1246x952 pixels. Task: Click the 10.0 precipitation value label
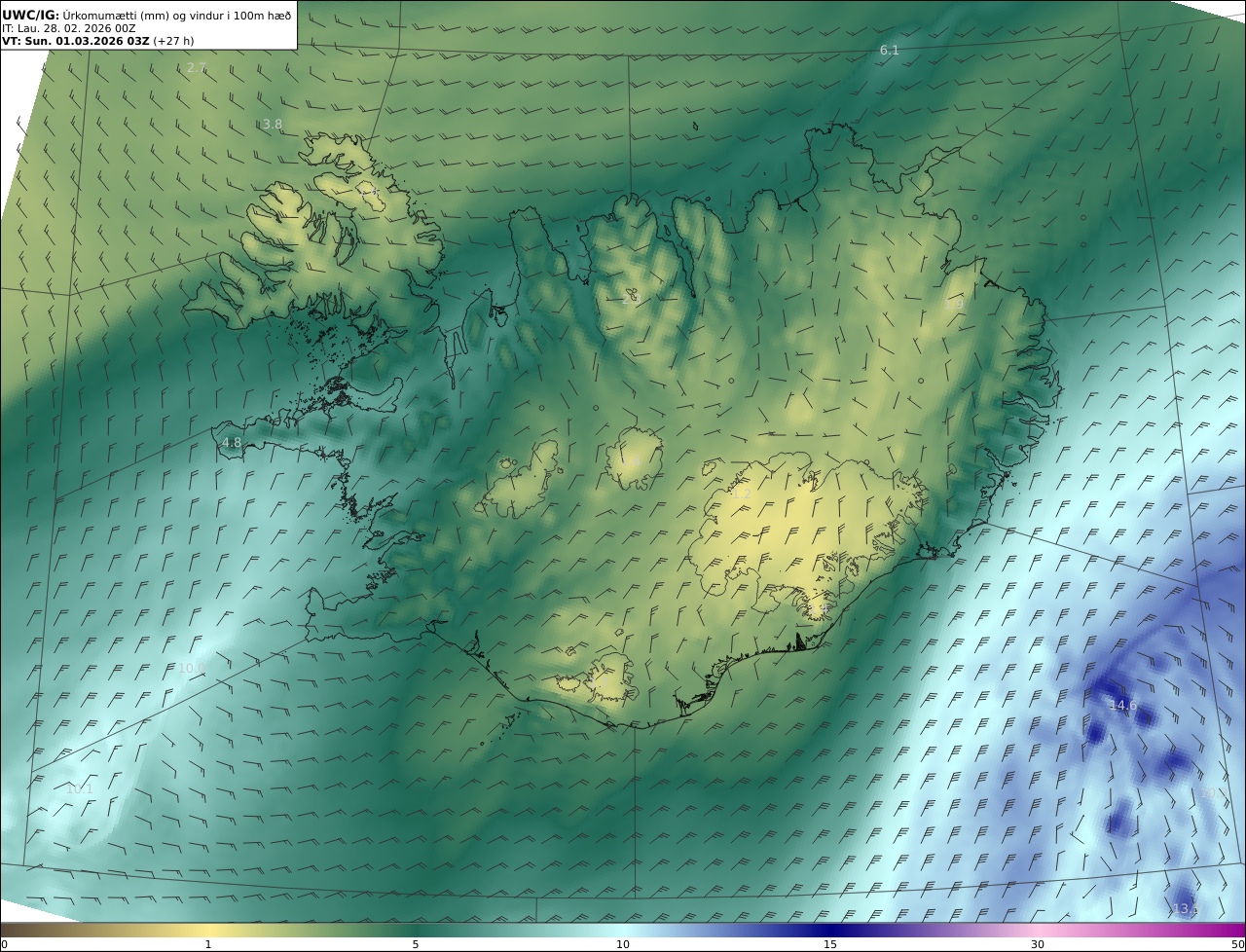pyautogui.click(x=192, y=668)
